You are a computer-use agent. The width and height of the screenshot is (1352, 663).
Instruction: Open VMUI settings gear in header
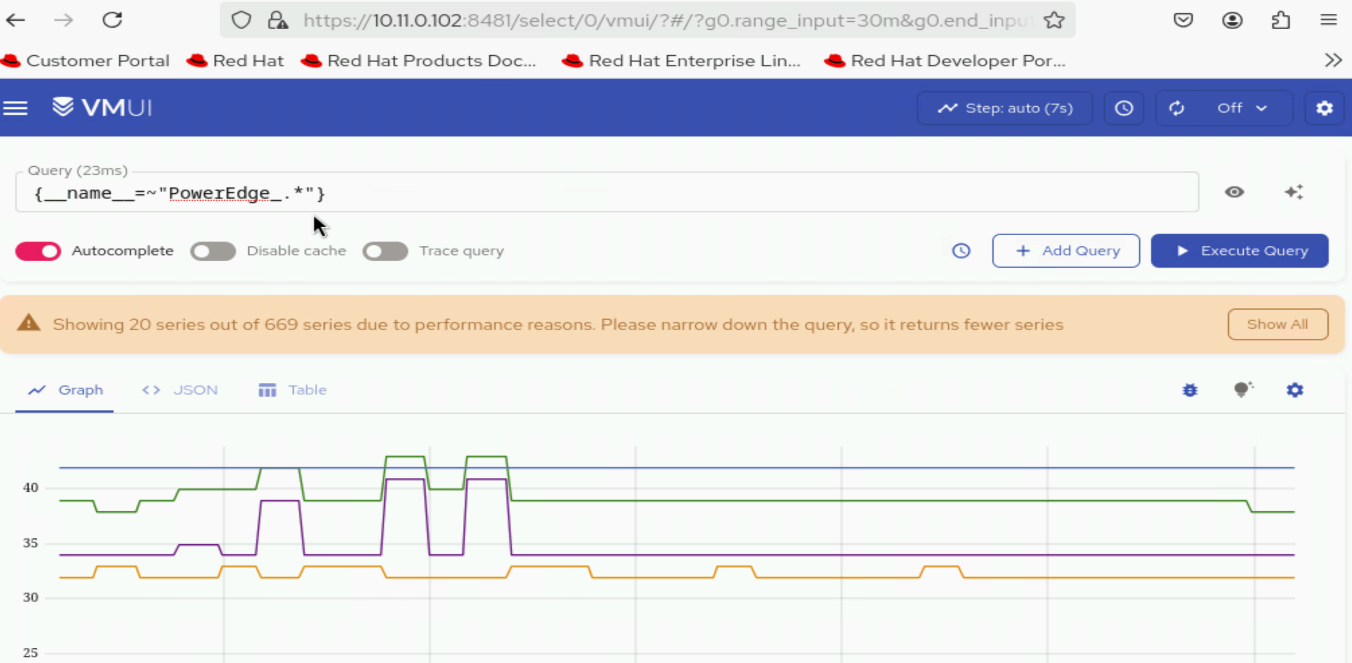click(x=1324, y=108)
